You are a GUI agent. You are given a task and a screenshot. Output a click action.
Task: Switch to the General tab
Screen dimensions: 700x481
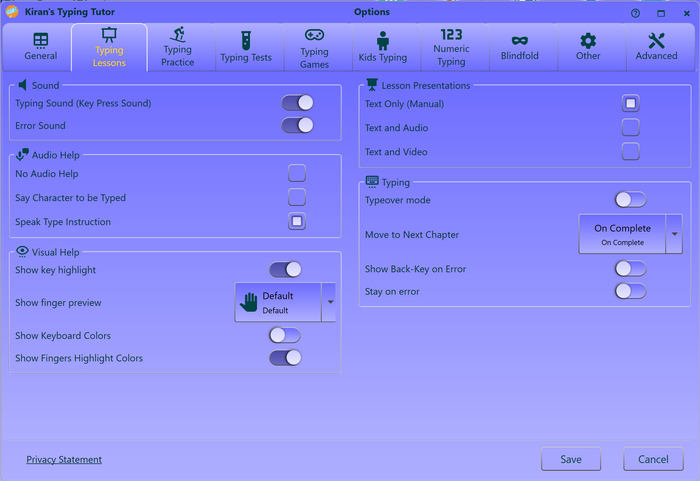(x=37, y=47)
